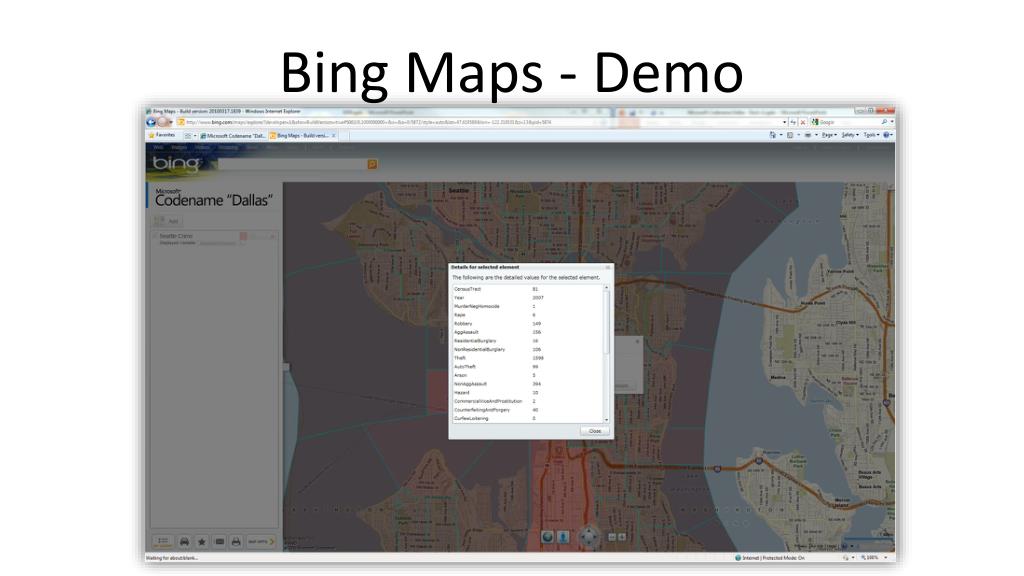This screenshot has width=1024, height=576.
Task: Select the Seattle Crime dataset entry
Action: [176, 236]
